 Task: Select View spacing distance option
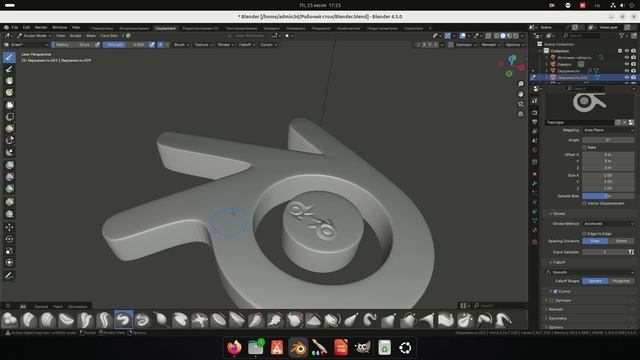[595, 241]
